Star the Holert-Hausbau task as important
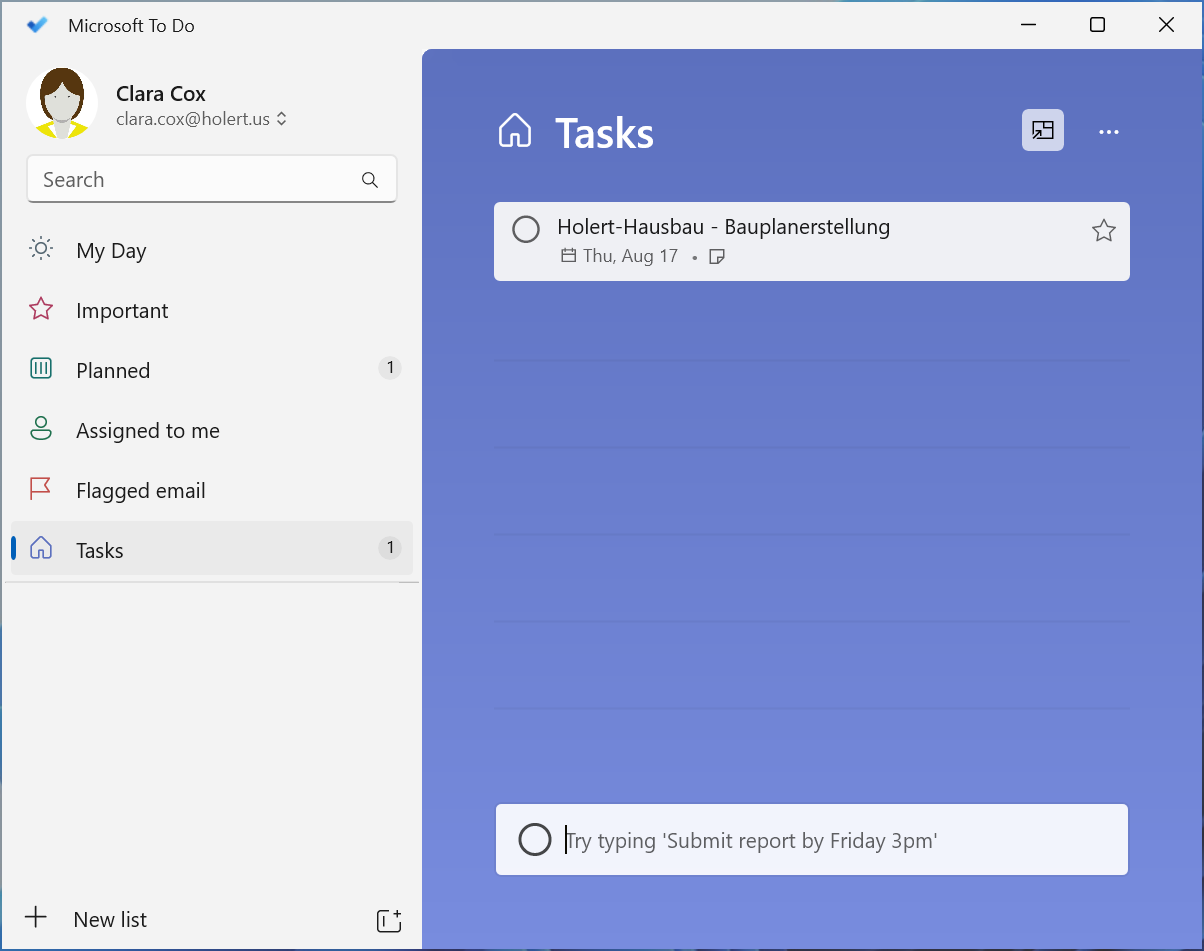1204x951 pixels. pyautogui.click(x=1103, y=231)
